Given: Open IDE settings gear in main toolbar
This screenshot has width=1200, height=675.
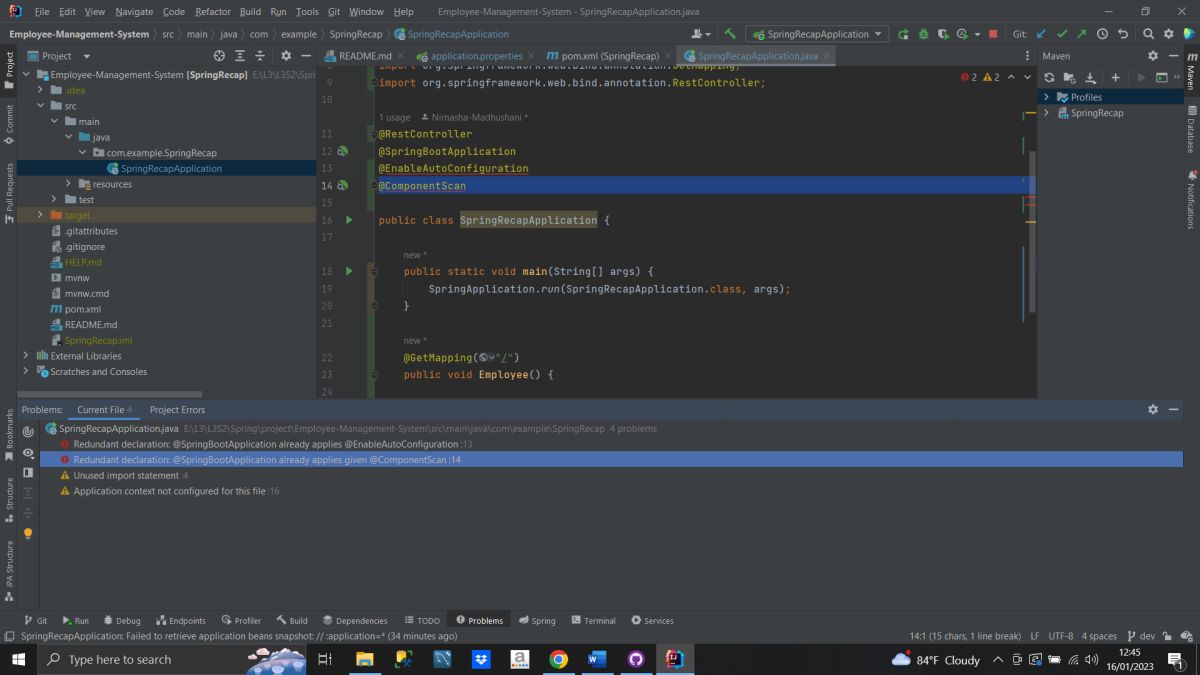Looking at the screenshot, I should 1168,34.
